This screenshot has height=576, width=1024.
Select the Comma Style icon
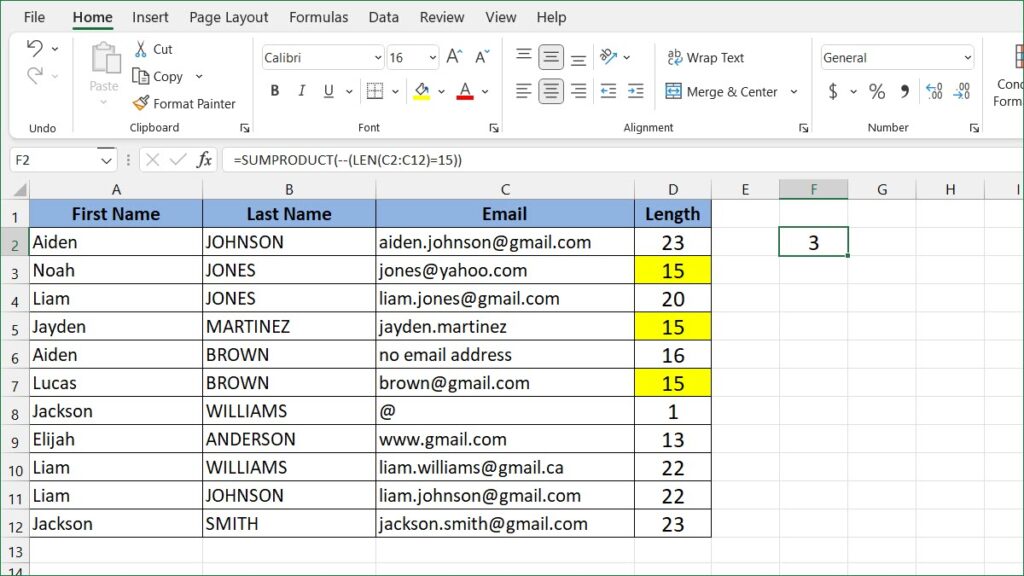[x=905, y=91]
